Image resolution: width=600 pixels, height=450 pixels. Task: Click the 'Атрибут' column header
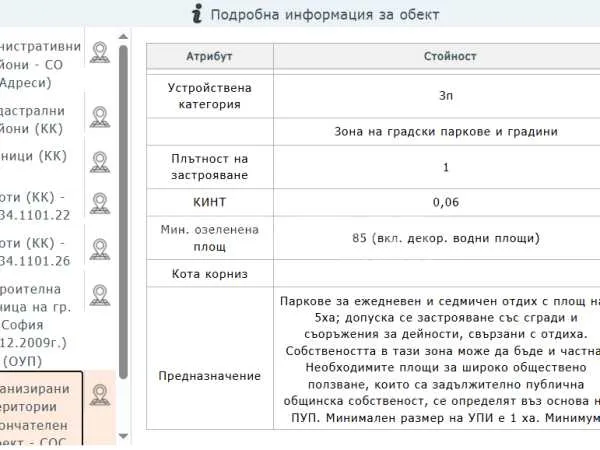click(x=210, y=56)
